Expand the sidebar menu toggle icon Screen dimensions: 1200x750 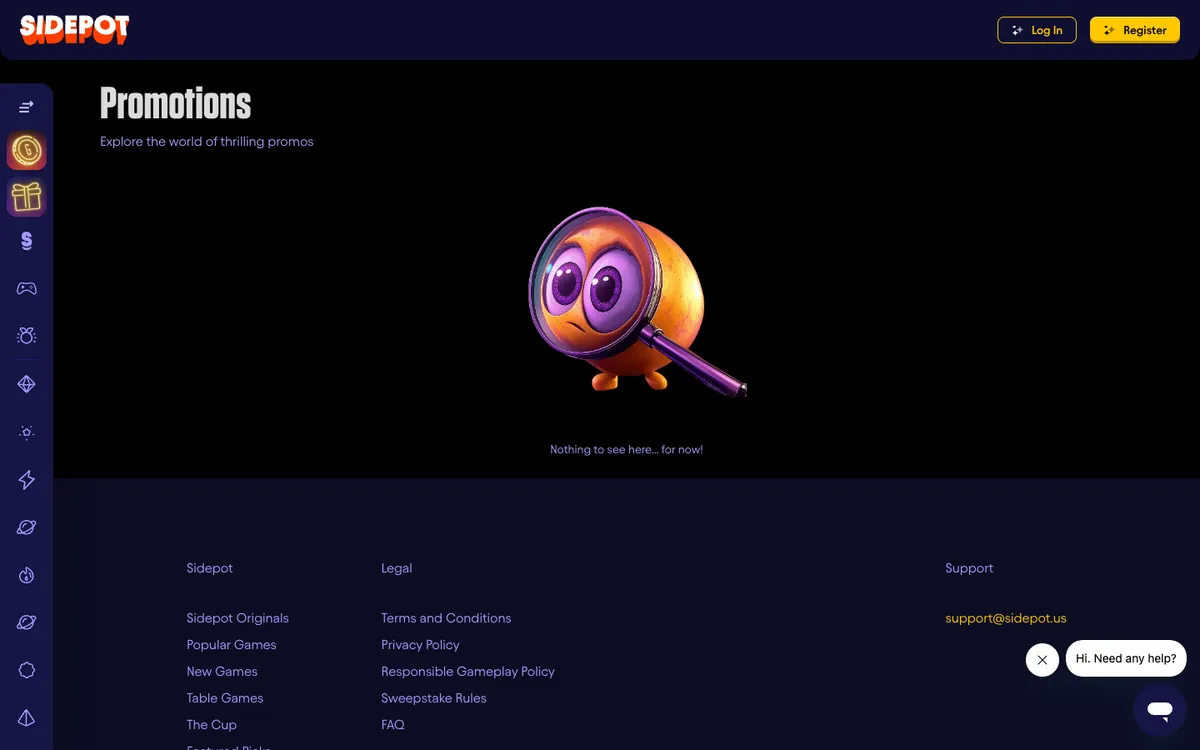click(x=27, y=107)
